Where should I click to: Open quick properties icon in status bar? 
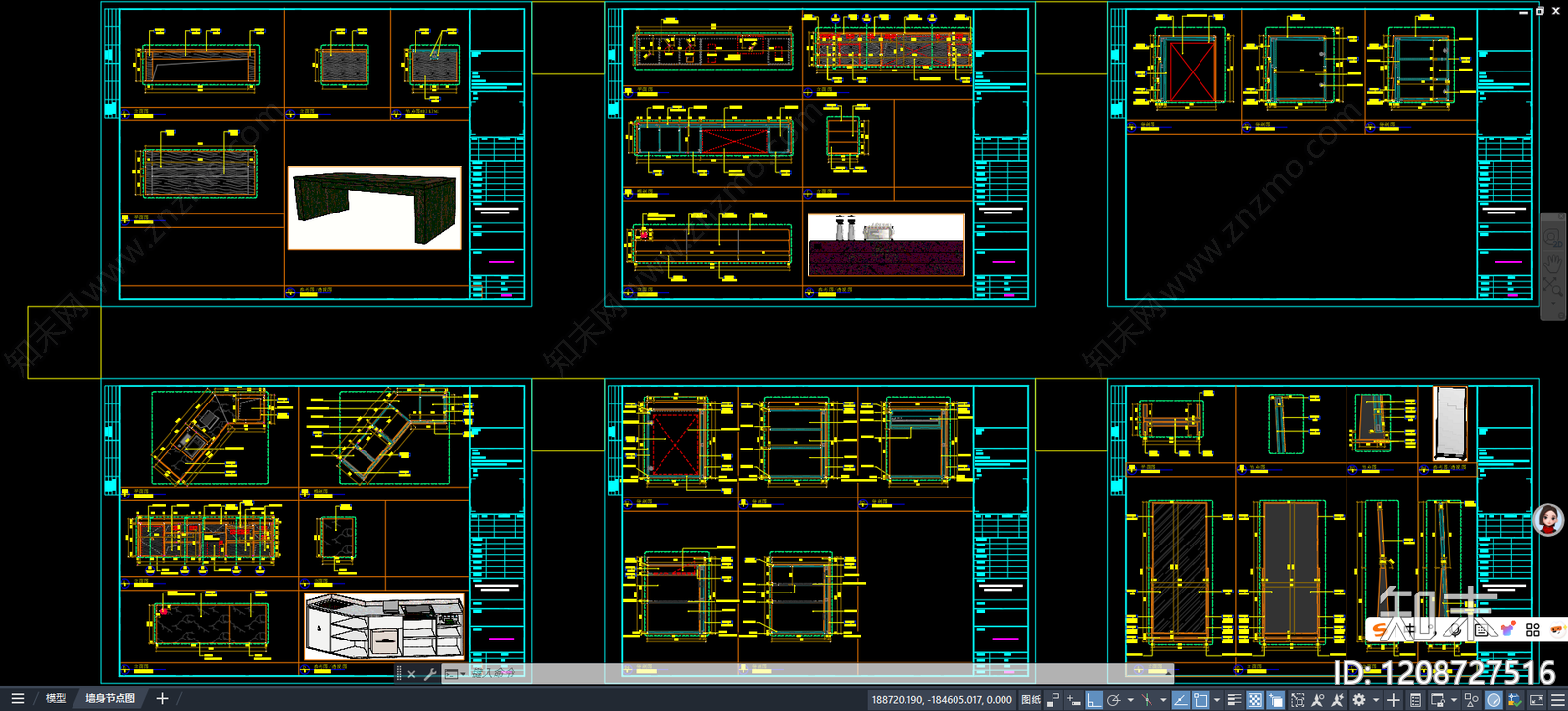(1415, 700)
